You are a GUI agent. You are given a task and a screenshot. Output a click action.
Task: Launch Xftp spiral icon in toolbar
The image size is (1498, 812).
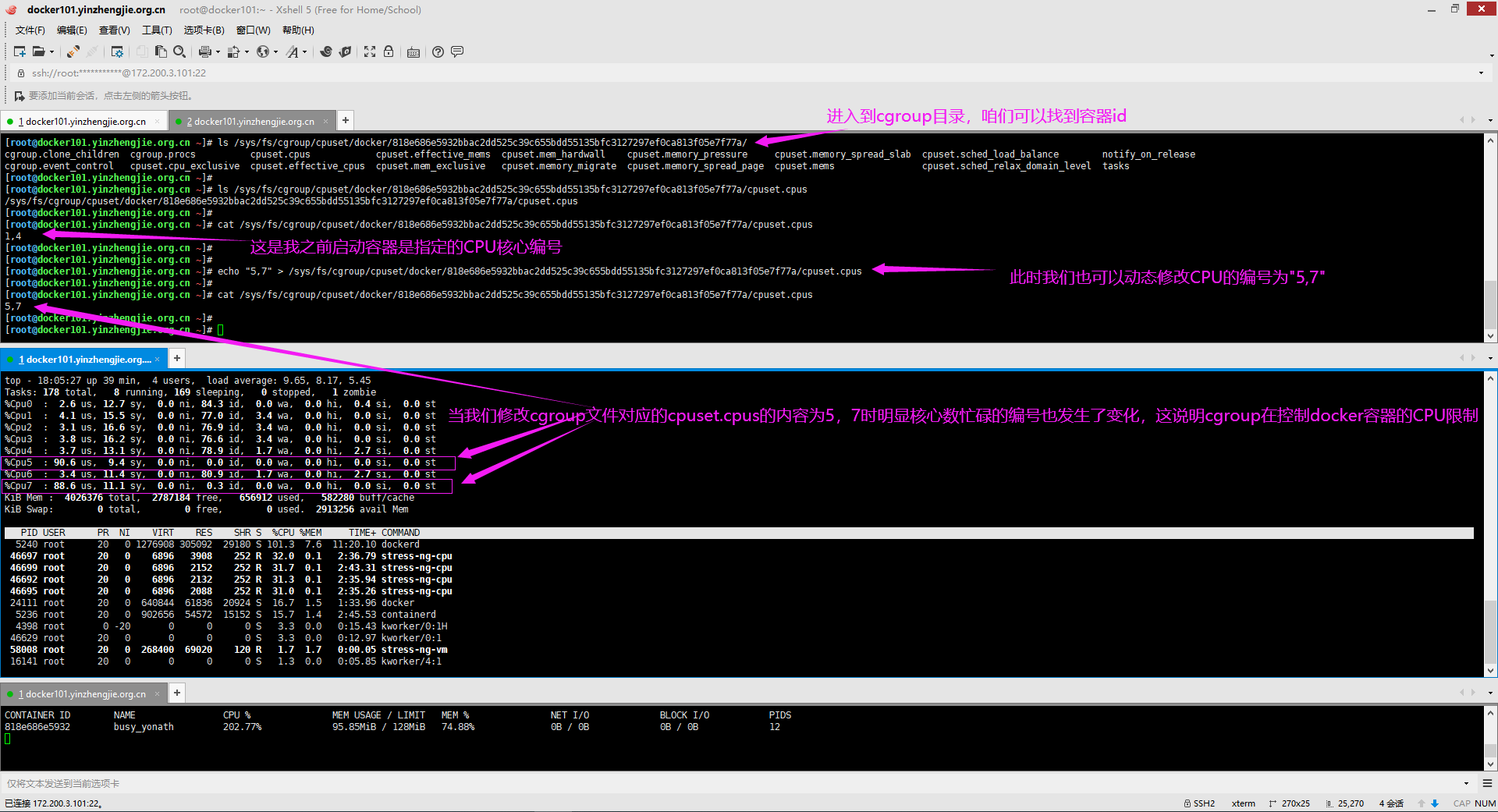326,51
